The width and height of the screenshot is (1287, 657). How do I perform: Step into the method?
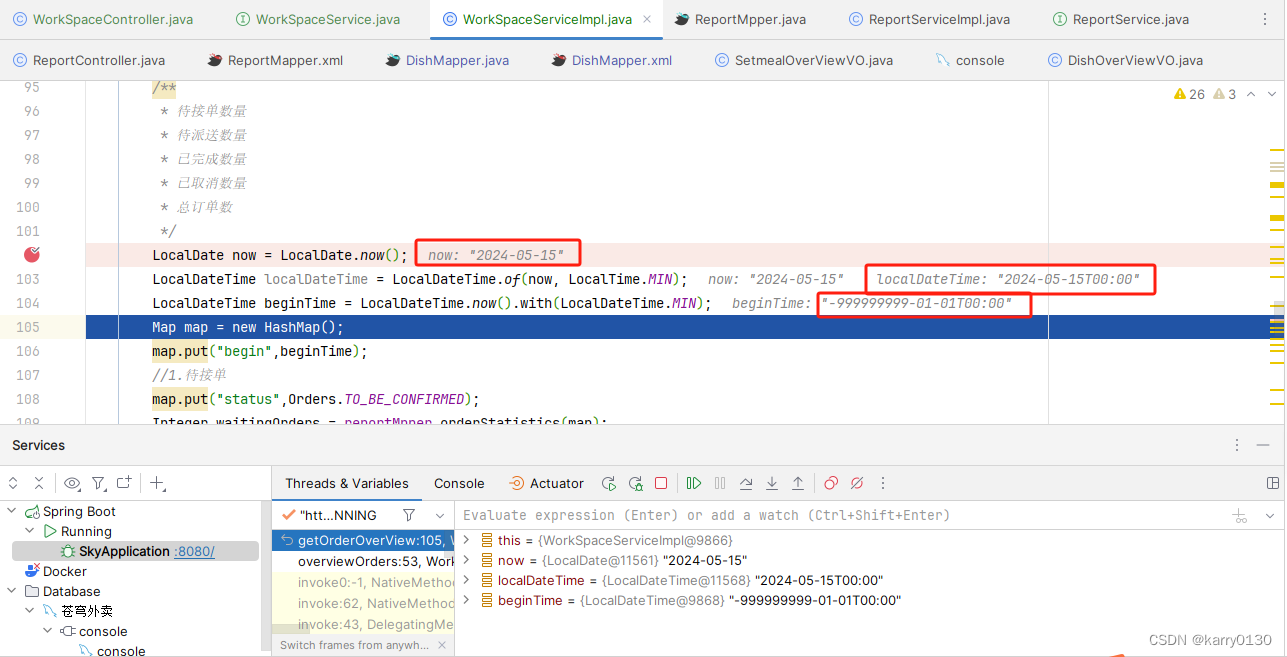772,483
